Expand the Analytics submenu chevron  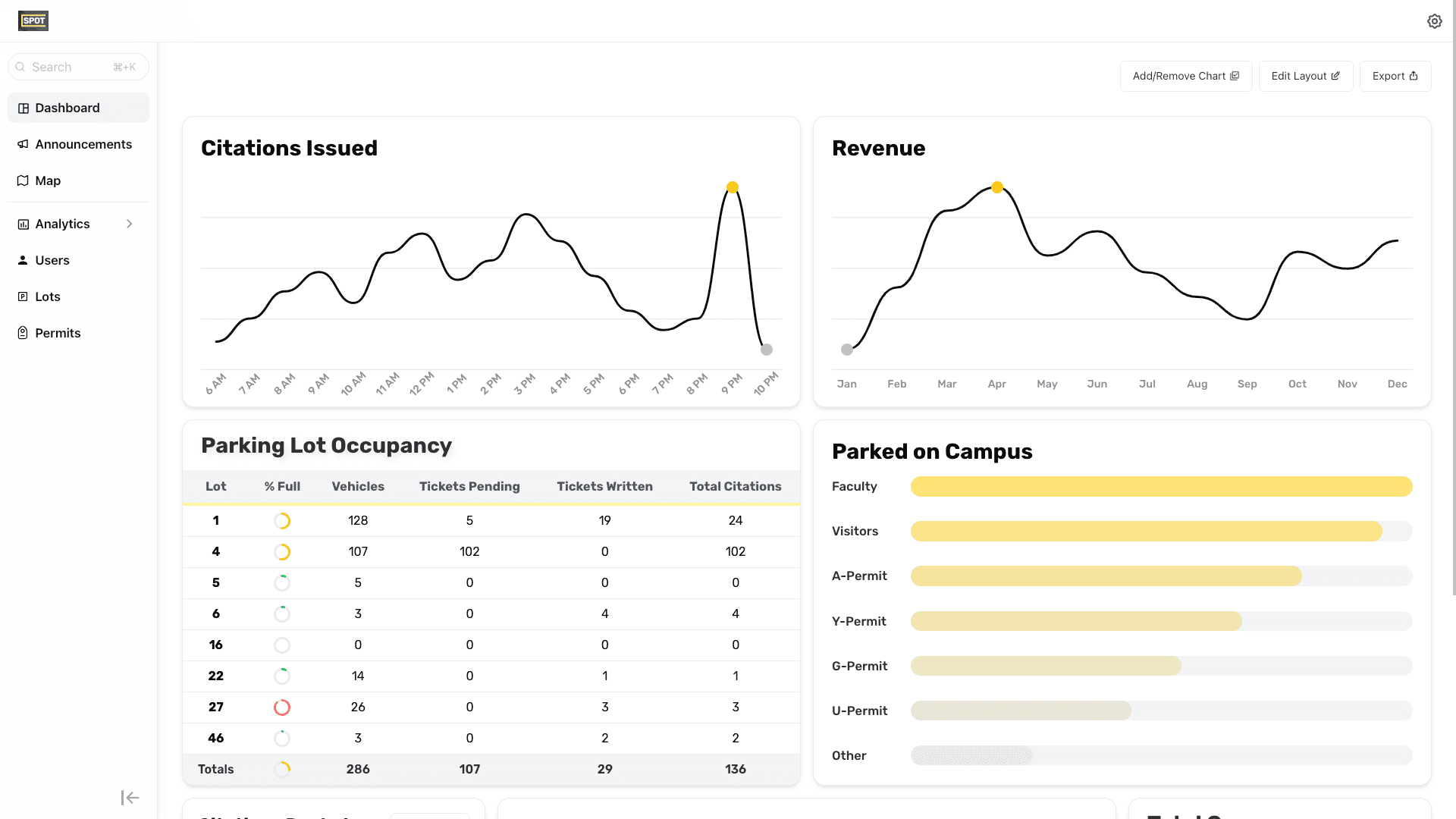click(130, 224)
